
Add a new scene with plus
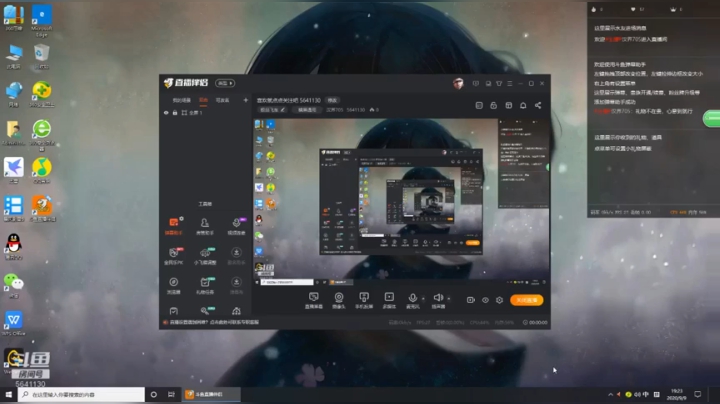tap(245, 100)
